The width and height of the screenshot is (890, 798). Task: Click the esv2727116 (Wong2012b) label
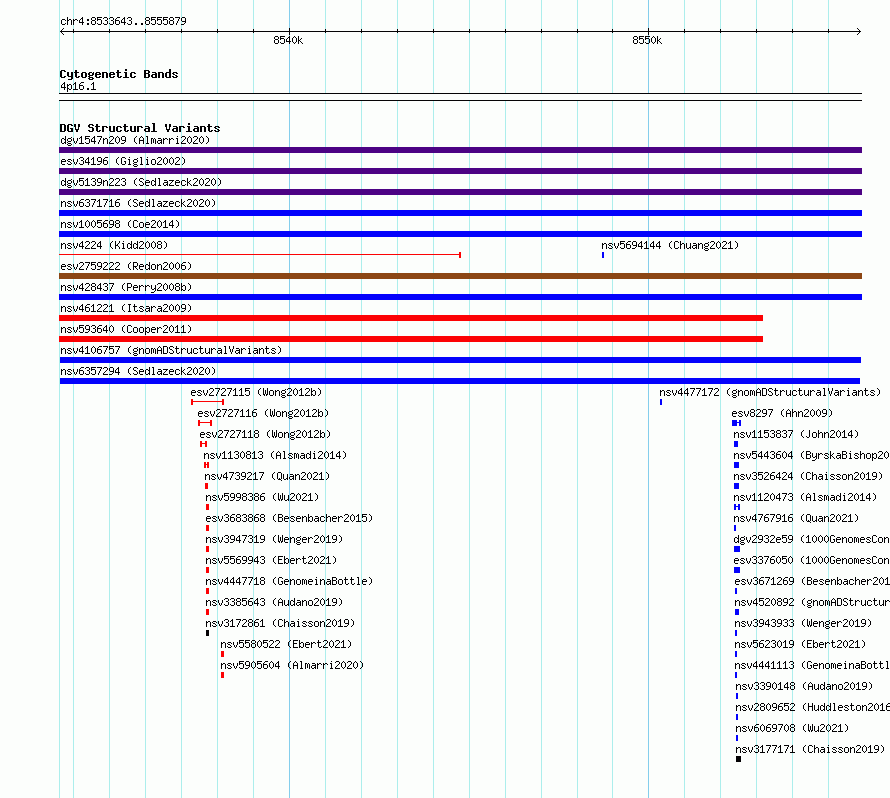coord(263,413)
